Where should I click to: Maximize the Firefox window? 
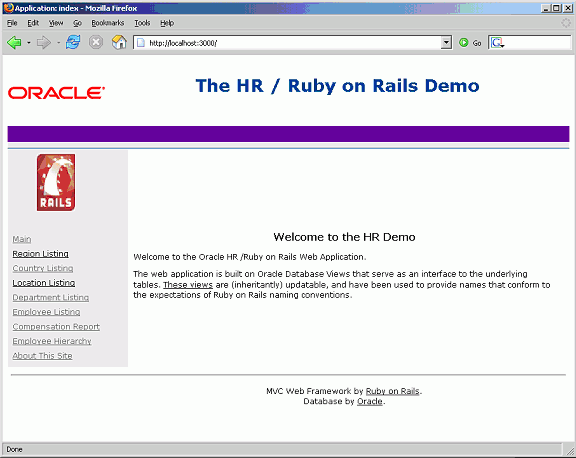(x=557, y=8)
